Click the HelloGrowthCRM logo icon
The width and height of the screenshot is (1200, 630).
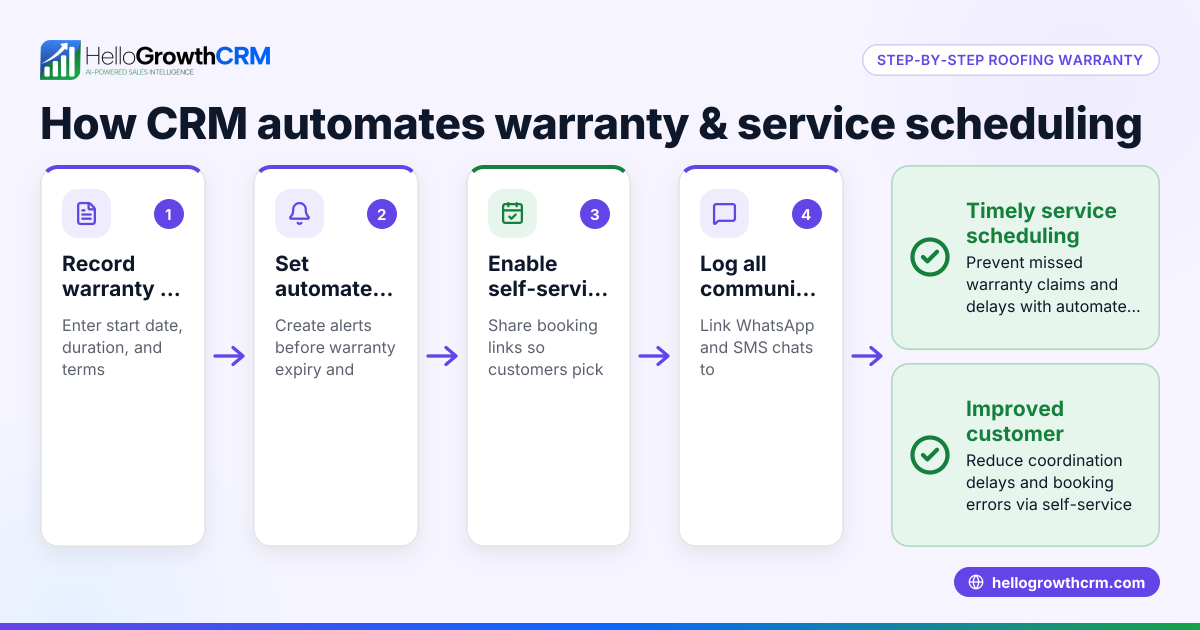(60, 60)
